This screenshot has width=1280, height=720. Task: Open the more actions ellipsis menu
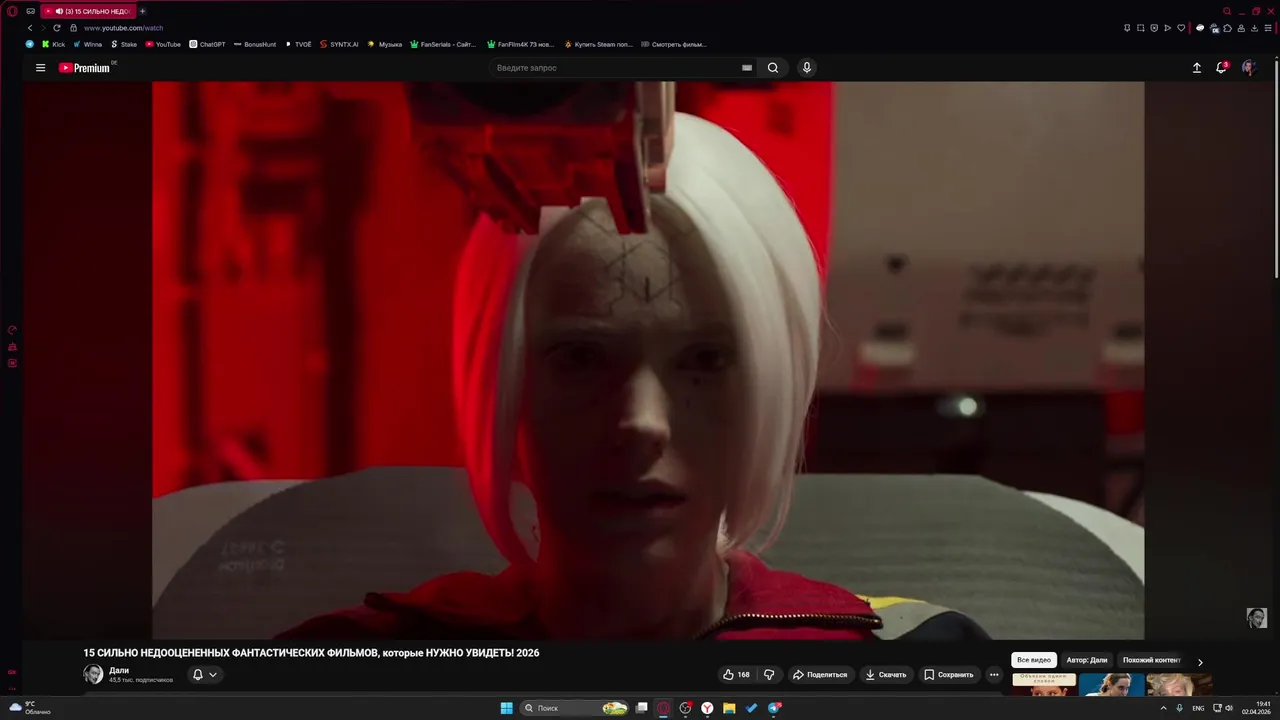pyautogui.click(x=994, y=675)
